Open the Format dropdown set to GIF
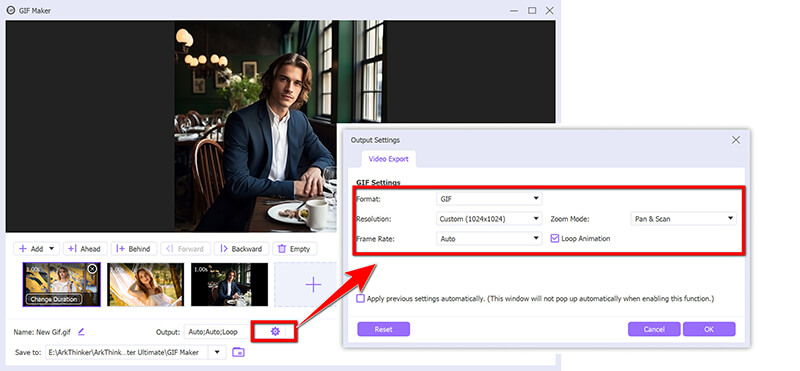 tap(489, 198)
